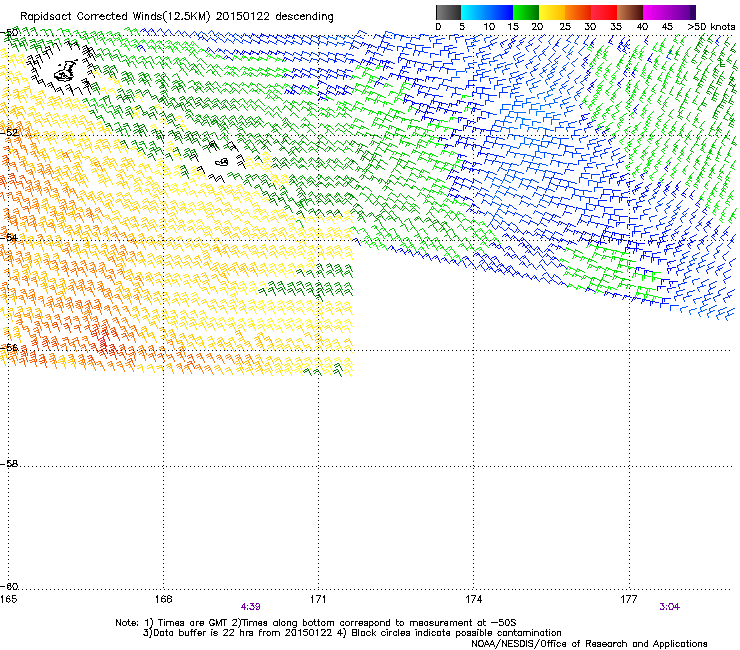
Task: Click the NOAA/NESDIS credit text
Action: click(589, 644)
